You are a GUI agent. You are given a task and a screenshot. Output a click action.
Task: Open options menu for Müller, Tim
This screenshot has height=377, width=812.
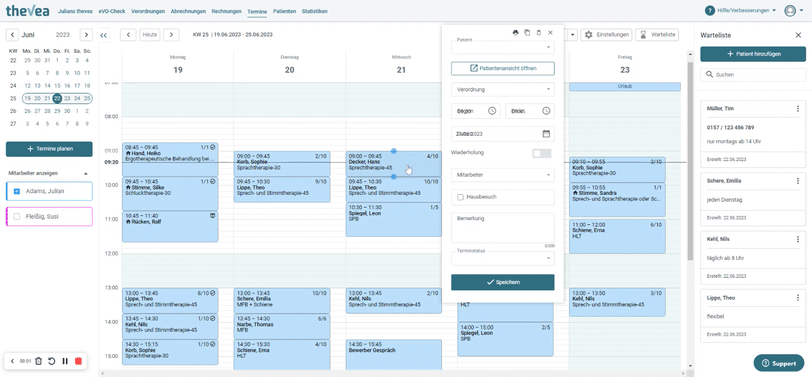tap(798, 109)
